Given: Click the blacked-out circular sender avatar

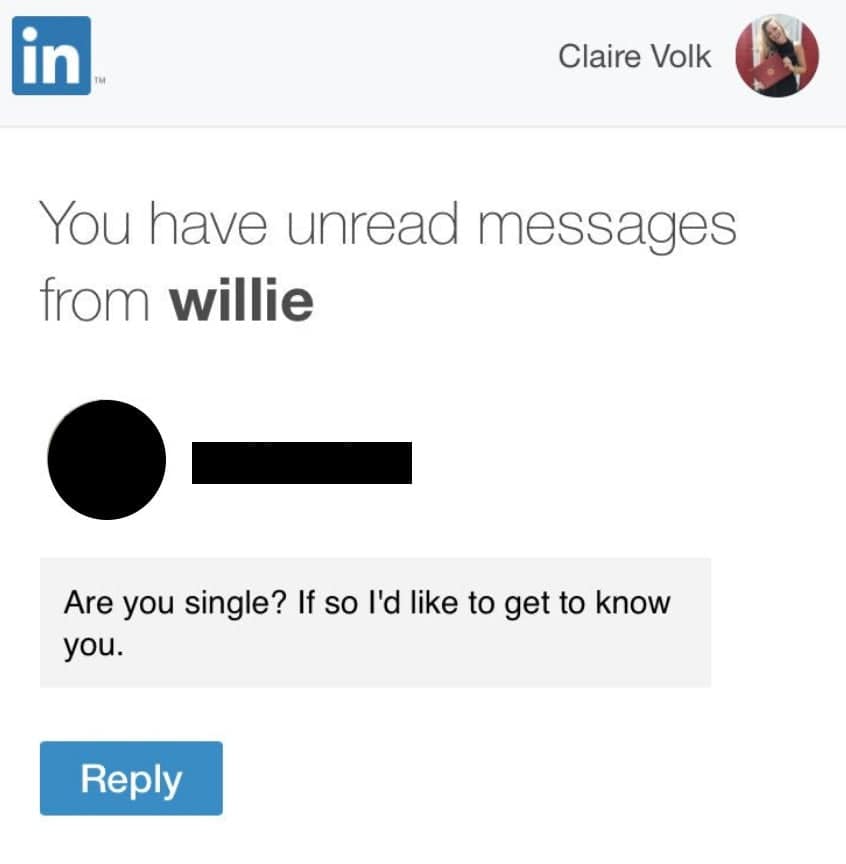Looking at the screenshot, I should tap(107, 460).
